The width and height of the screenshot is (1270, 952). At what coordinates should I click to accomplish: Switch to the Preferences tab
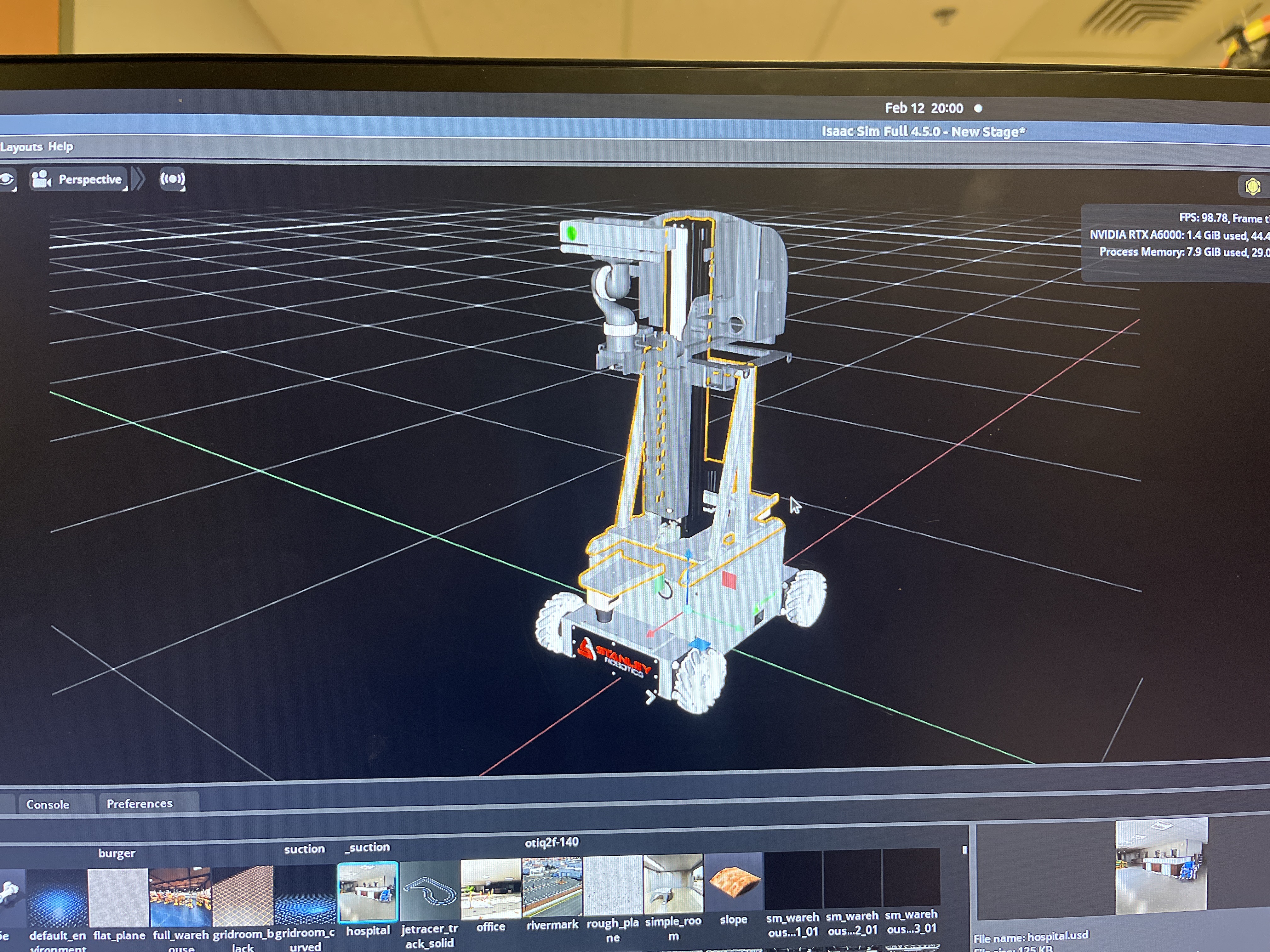[140, 803]
